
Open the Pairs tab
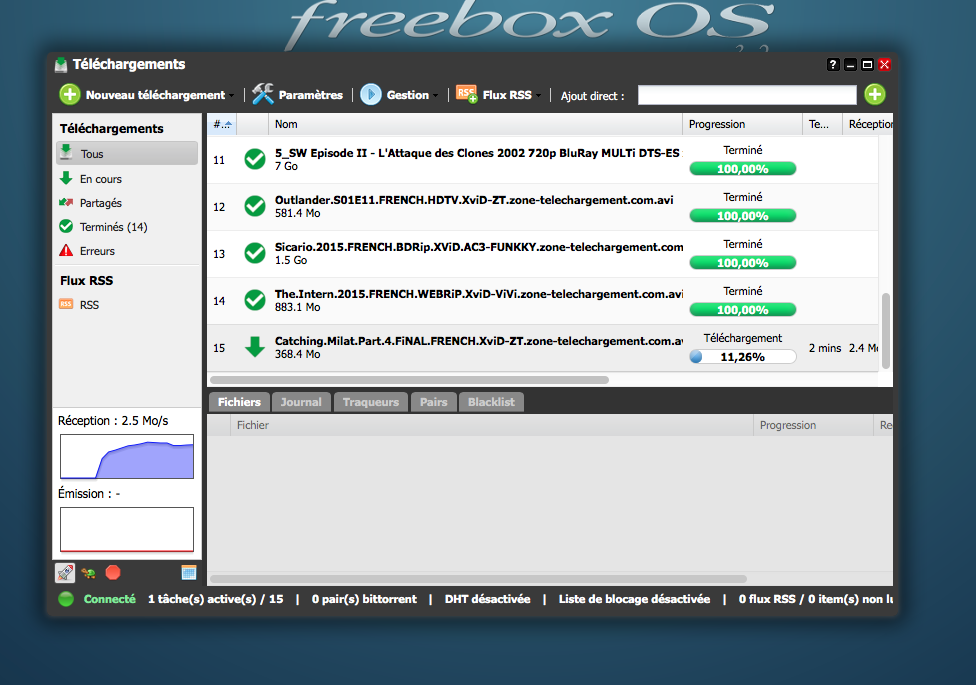[434, 402]
